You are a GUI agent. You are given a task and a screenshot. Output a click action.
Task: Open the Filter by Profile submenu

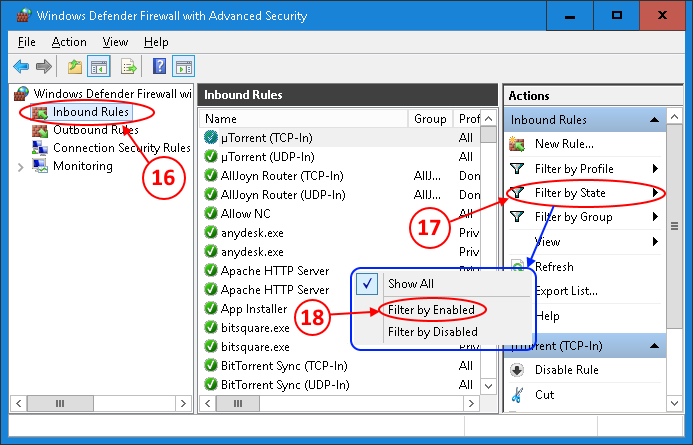tap(587, 168)
